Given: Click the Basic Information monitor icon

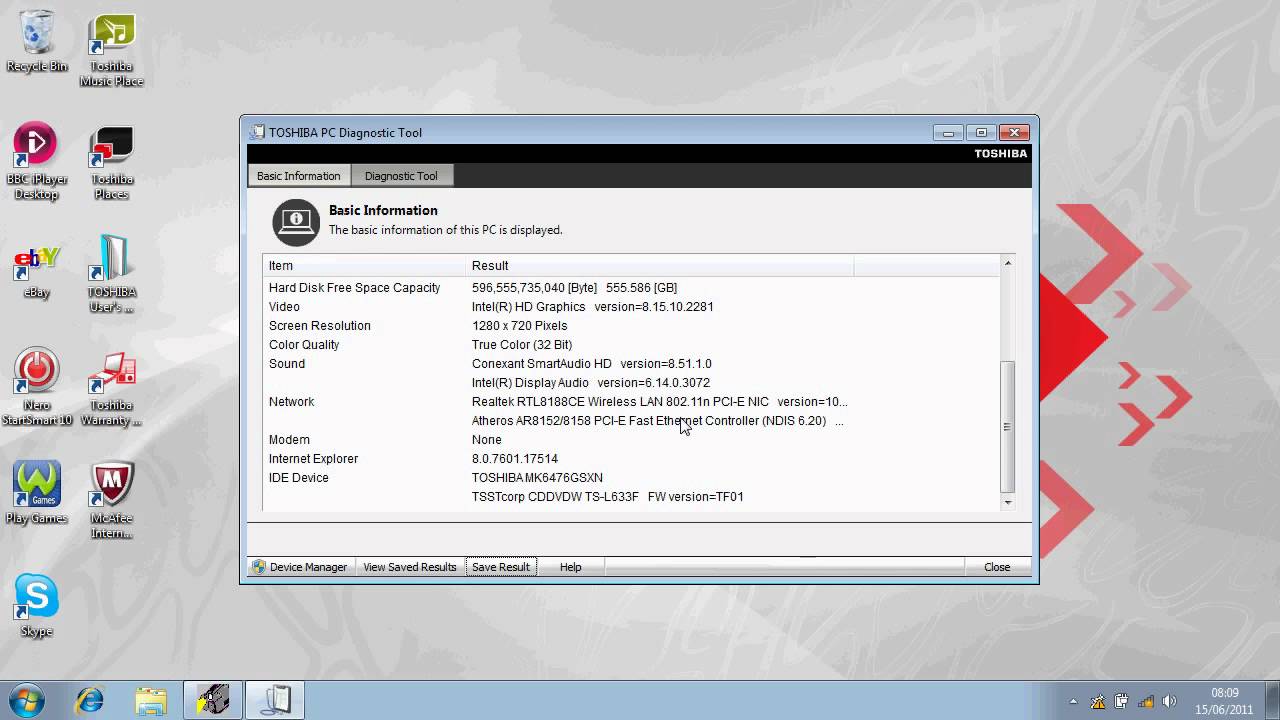Looking at the screenshot, I should (x=296, y=221).
